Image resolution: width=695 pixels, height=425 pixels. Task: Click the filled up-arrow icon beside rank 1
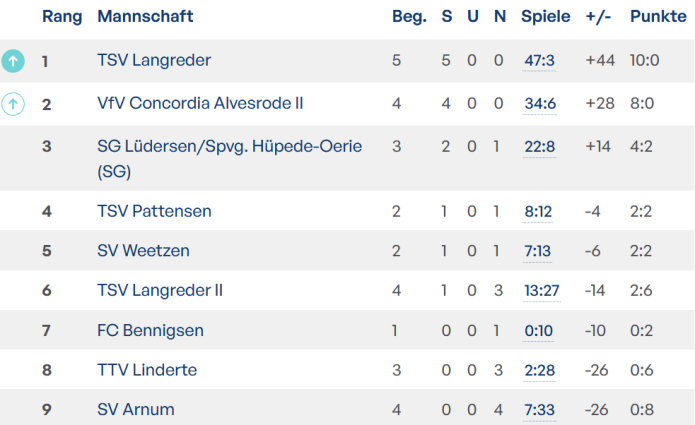tap(13, 61)
